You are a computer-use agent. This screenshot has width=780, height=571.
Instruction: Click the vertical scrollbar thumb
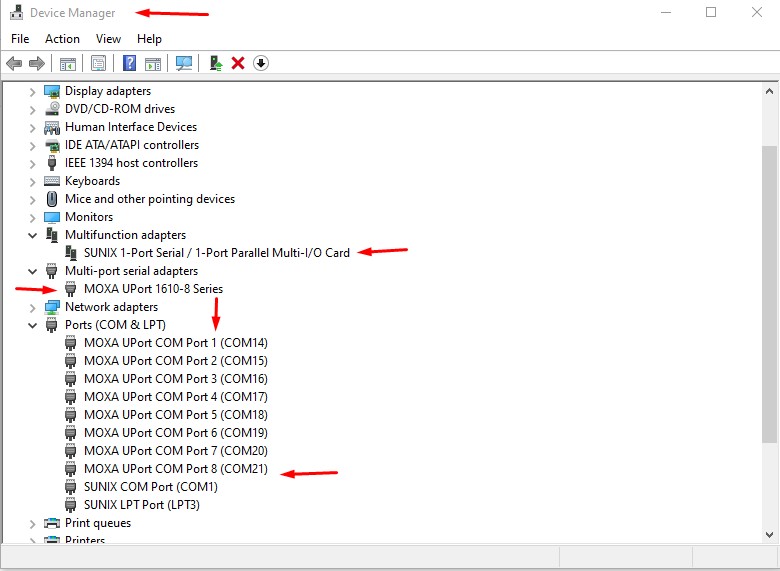point(770,293)
